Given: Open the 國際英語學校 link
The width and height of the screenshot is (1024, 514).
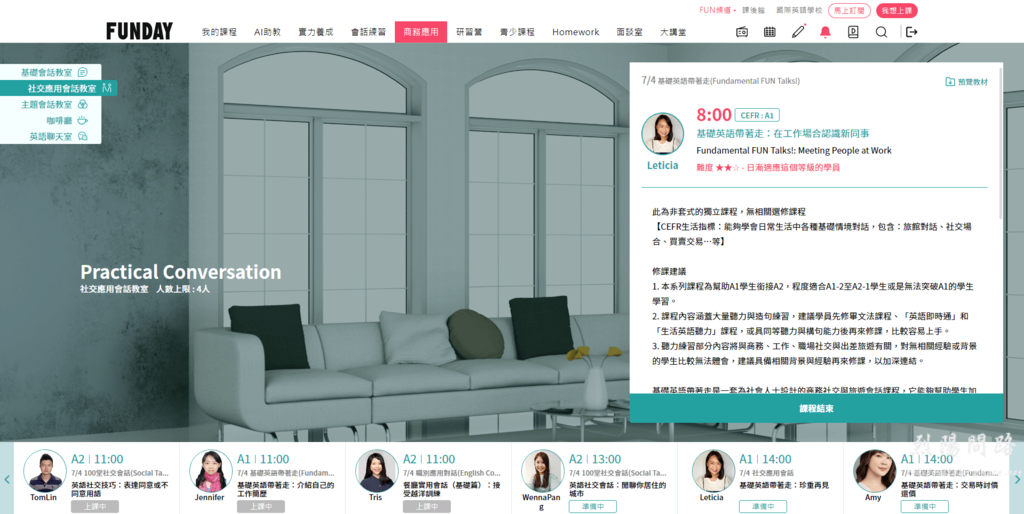Looking at the screenshot, I should 799,10.
